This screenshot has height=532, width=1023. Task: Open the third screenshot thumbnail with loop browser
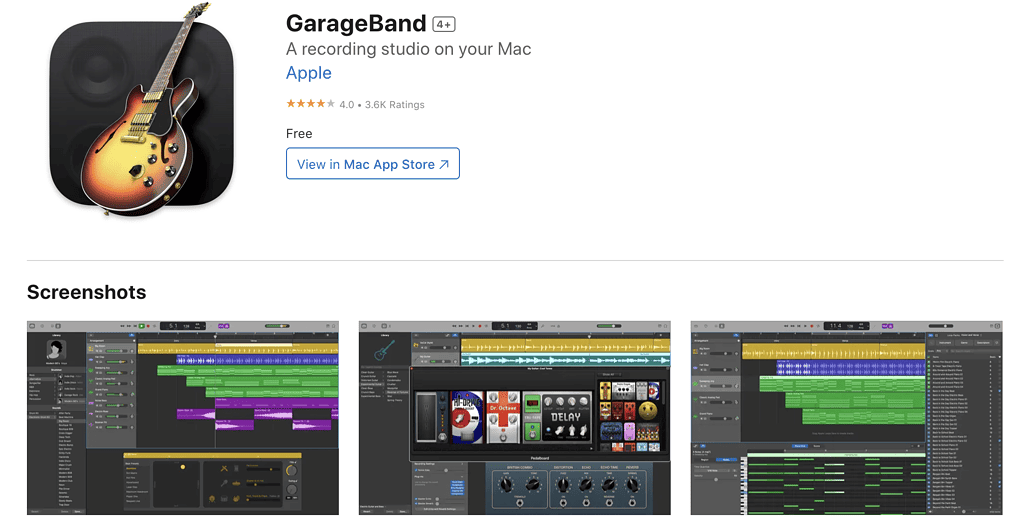846,418
